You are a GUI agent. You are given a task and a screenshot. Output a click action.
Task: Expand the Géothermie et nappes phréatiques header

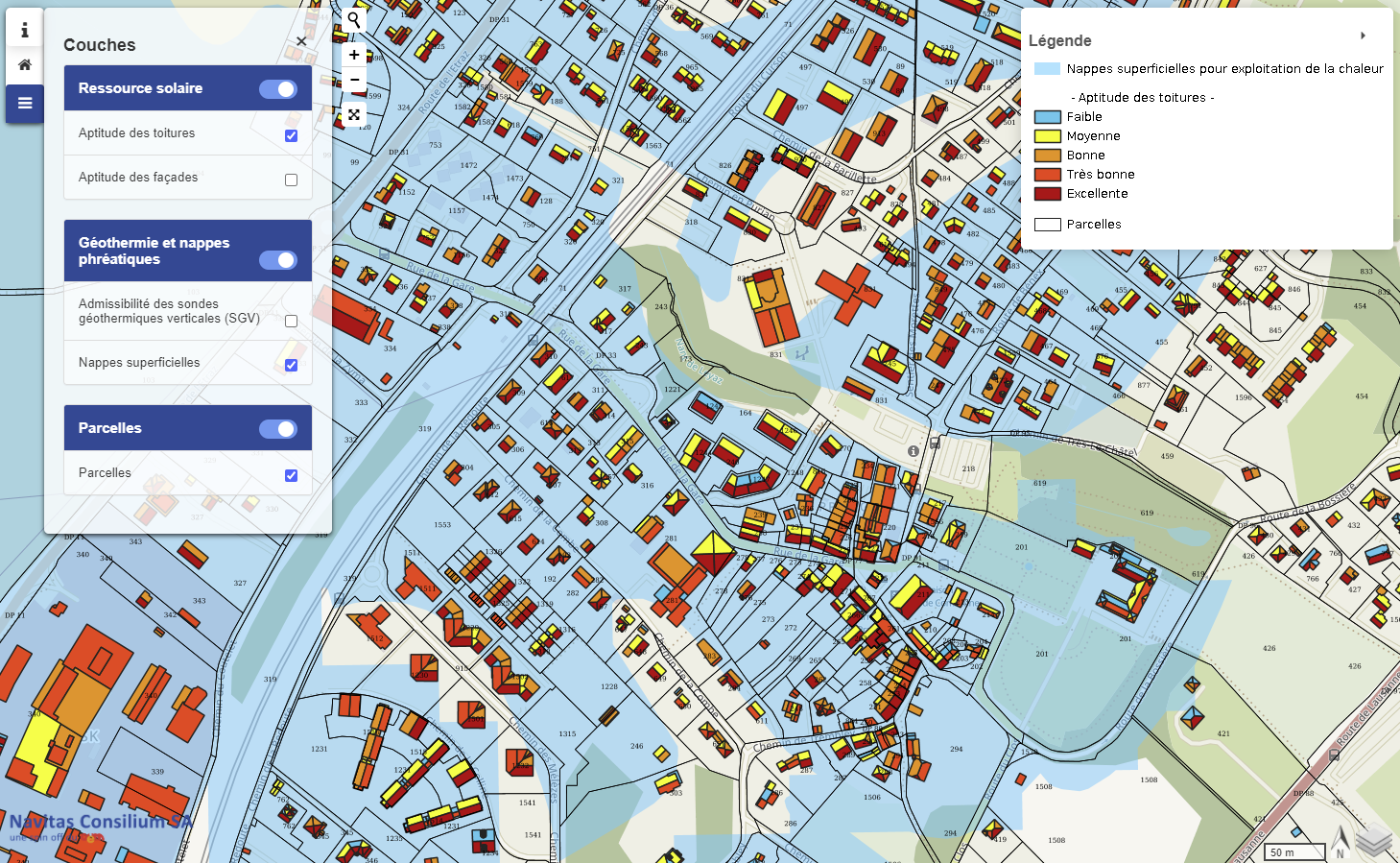154,251
